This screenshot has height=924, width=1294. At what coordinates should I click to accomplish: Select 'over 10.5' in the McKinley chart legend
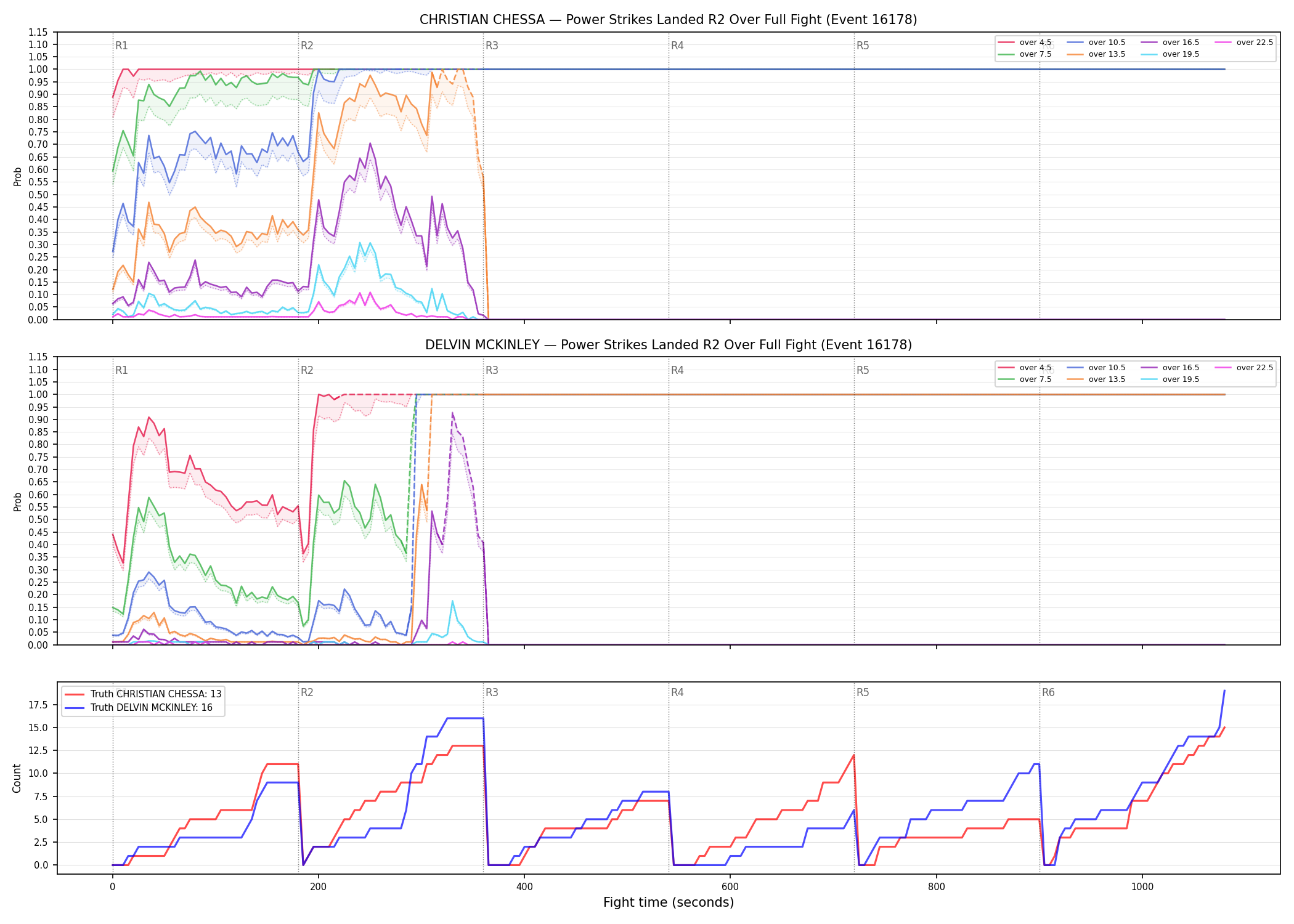pos(1096,368)
